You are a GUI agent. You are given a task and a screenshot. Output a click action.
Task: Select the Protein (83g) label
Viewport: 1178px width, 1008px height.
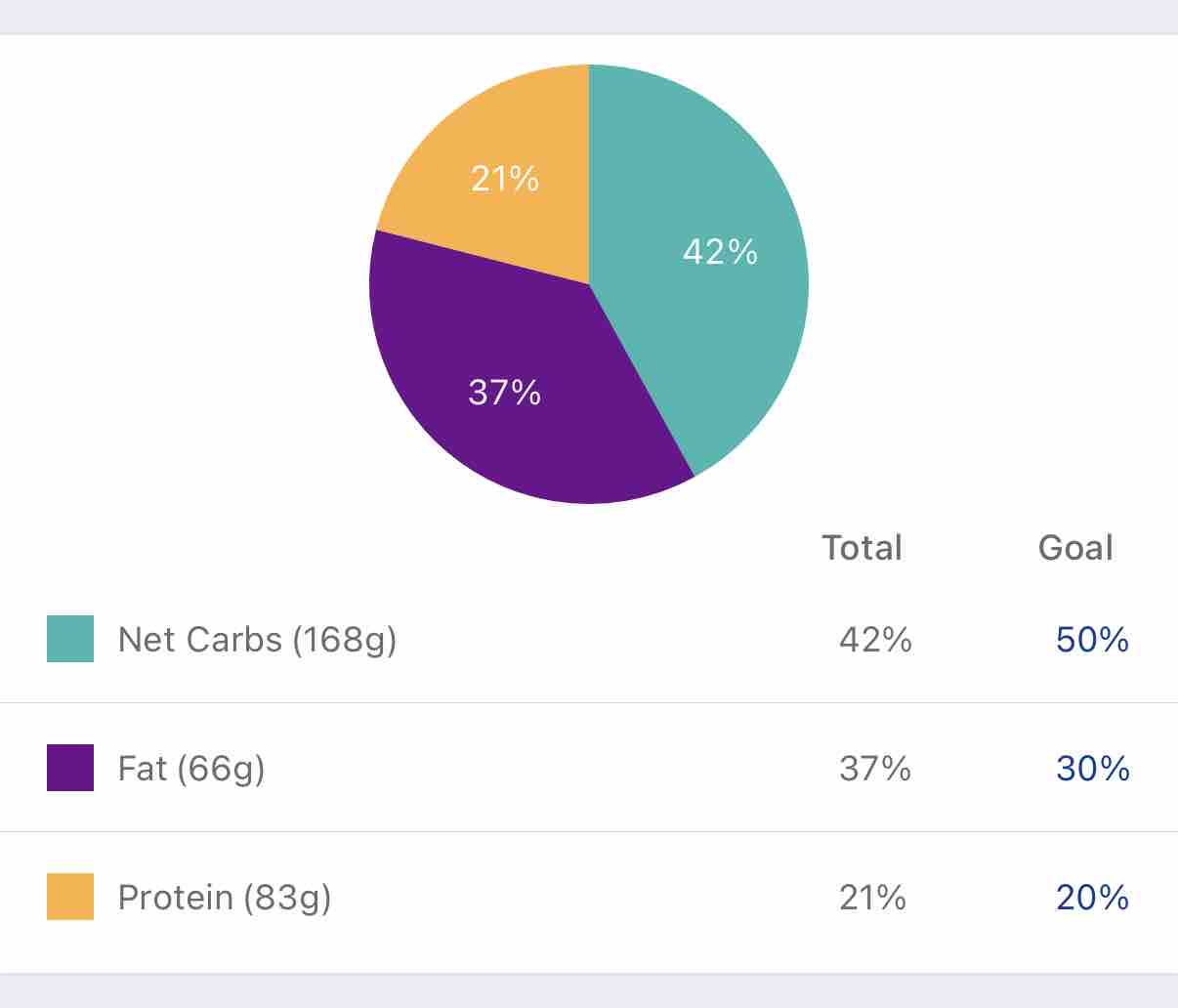coord(225,898)
